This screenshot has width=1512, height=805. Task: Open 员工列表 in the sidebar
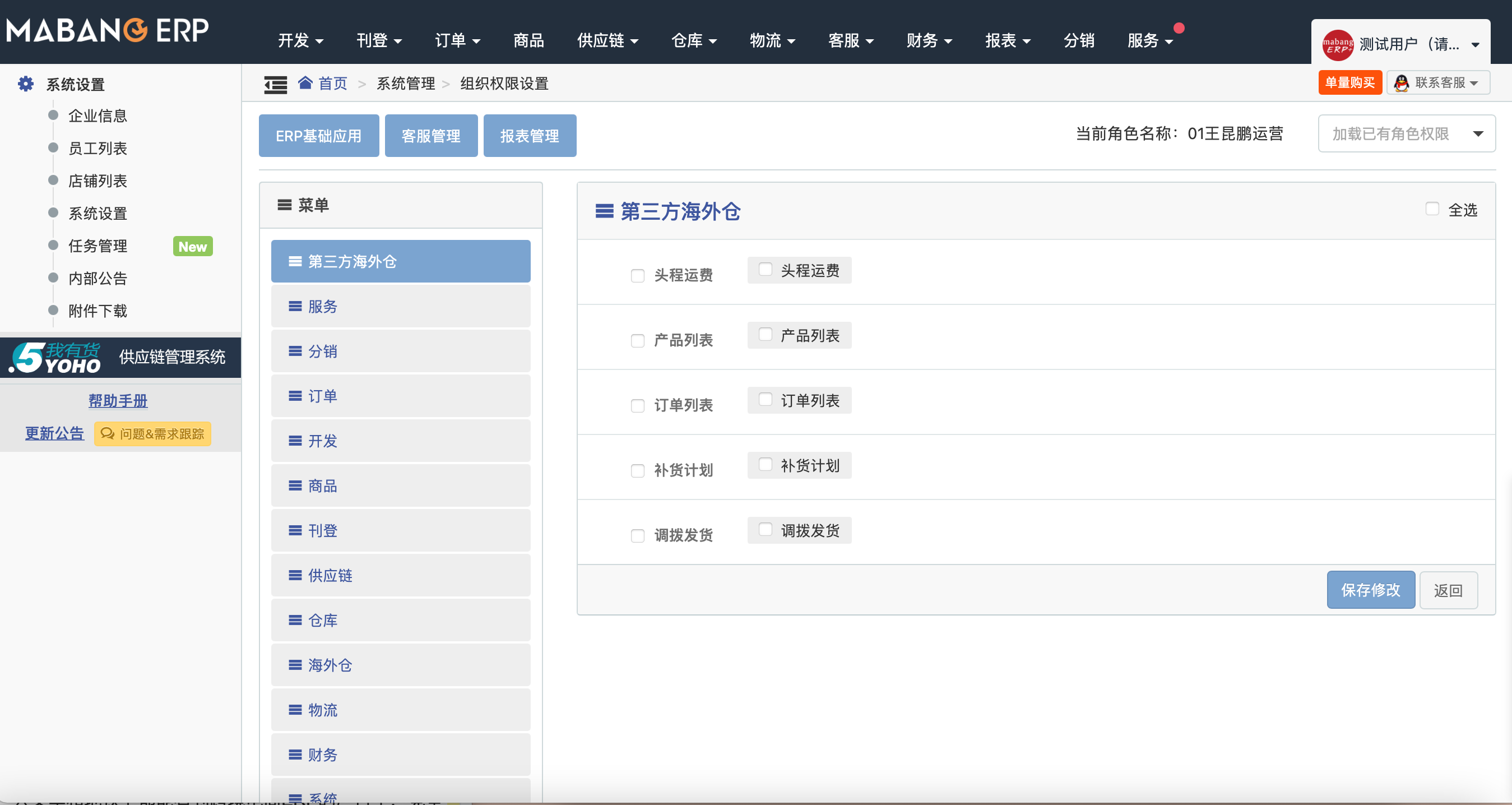point(98,149)
